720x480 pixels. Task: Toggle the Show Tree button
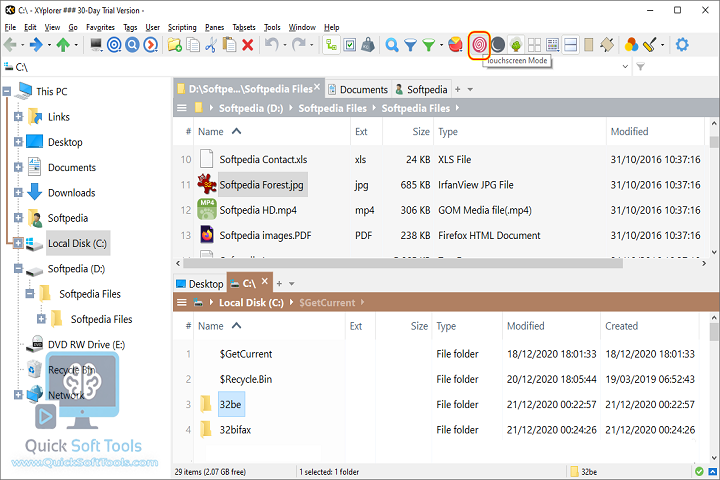point(332,45)
